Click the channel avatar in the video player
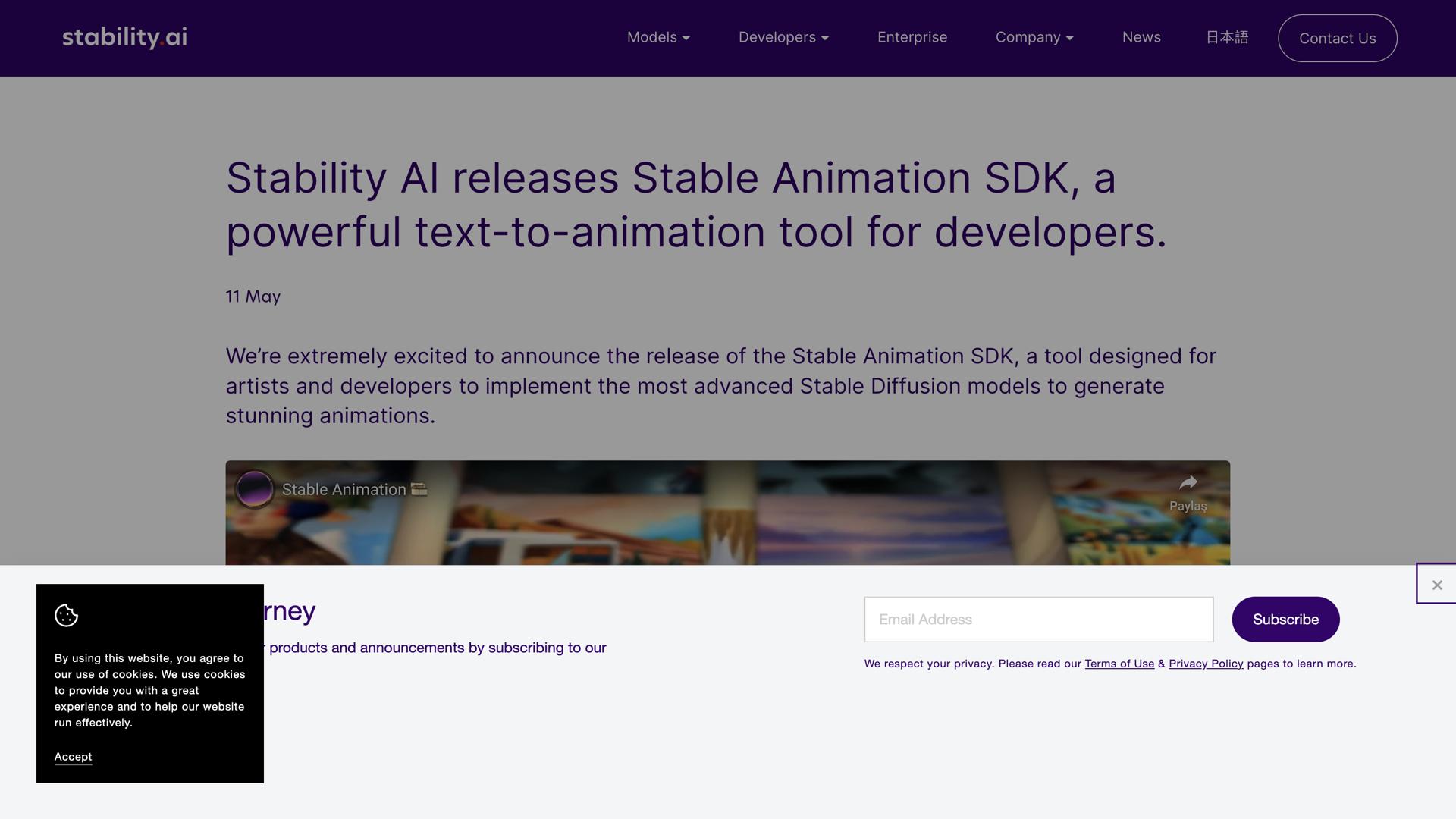The height and width of the screenshot is (819, 1456). [x=255, y=488]
